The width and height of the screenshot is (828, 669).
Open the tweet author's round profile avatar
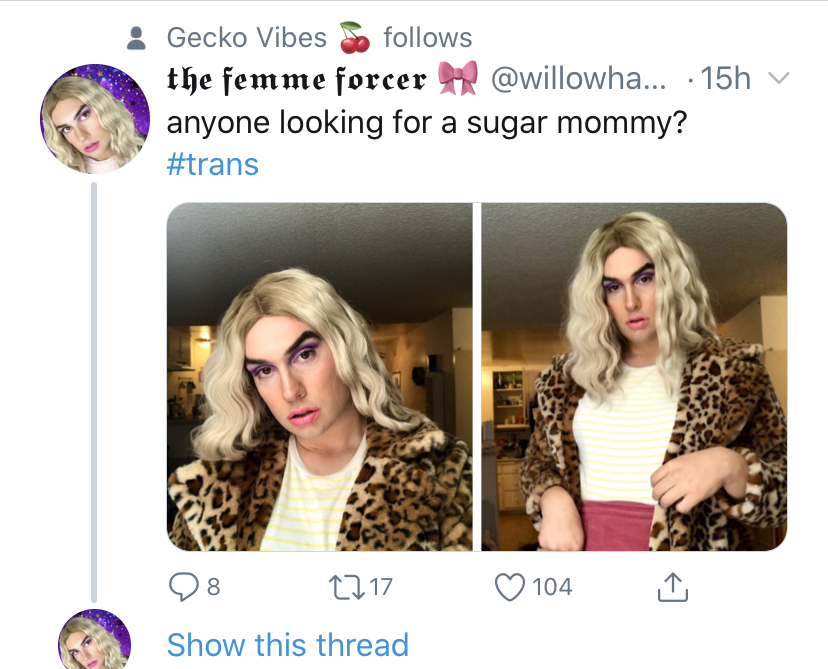click(x=95, y=119)
